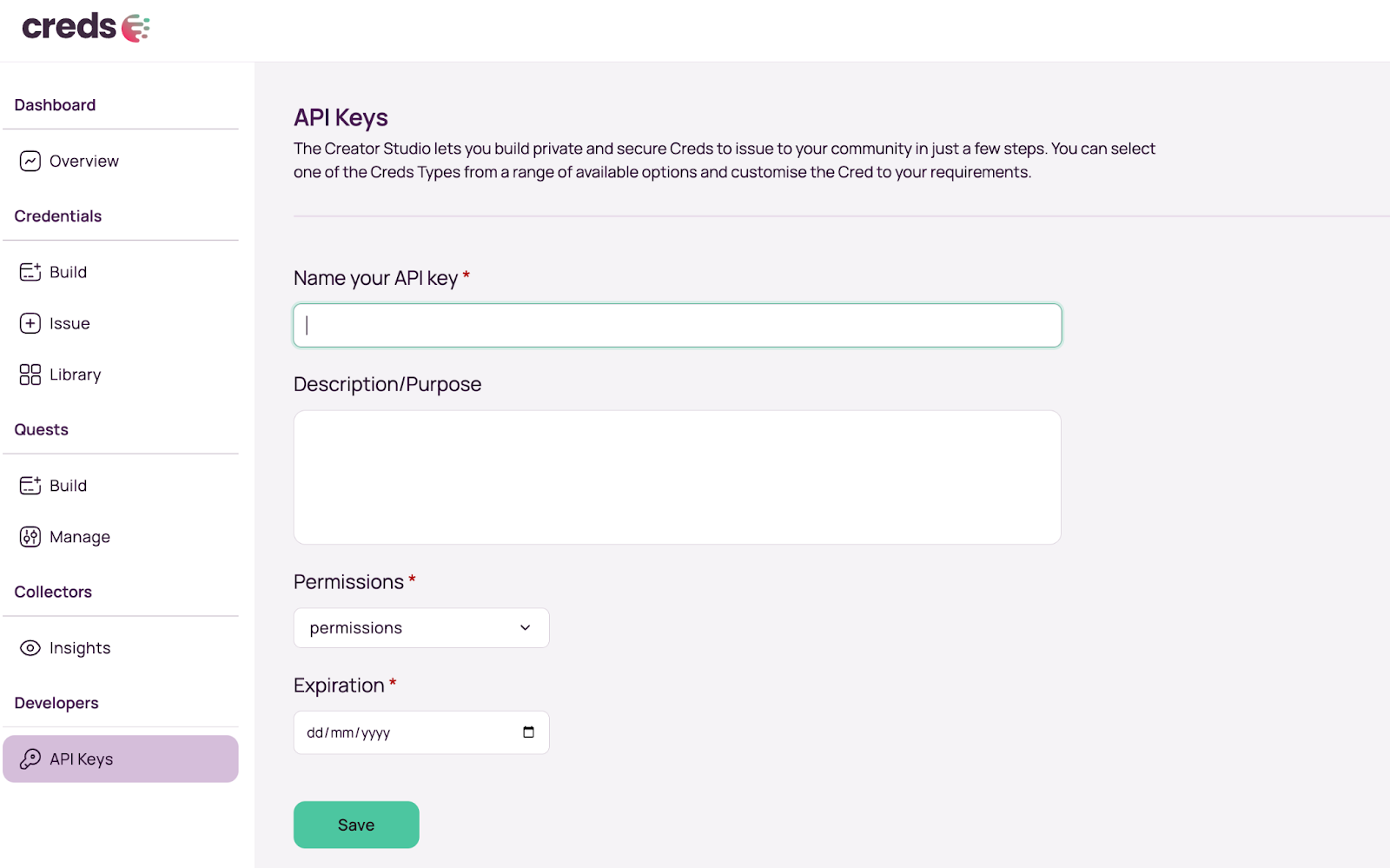Go to the Library section

(x=76, y=375)
